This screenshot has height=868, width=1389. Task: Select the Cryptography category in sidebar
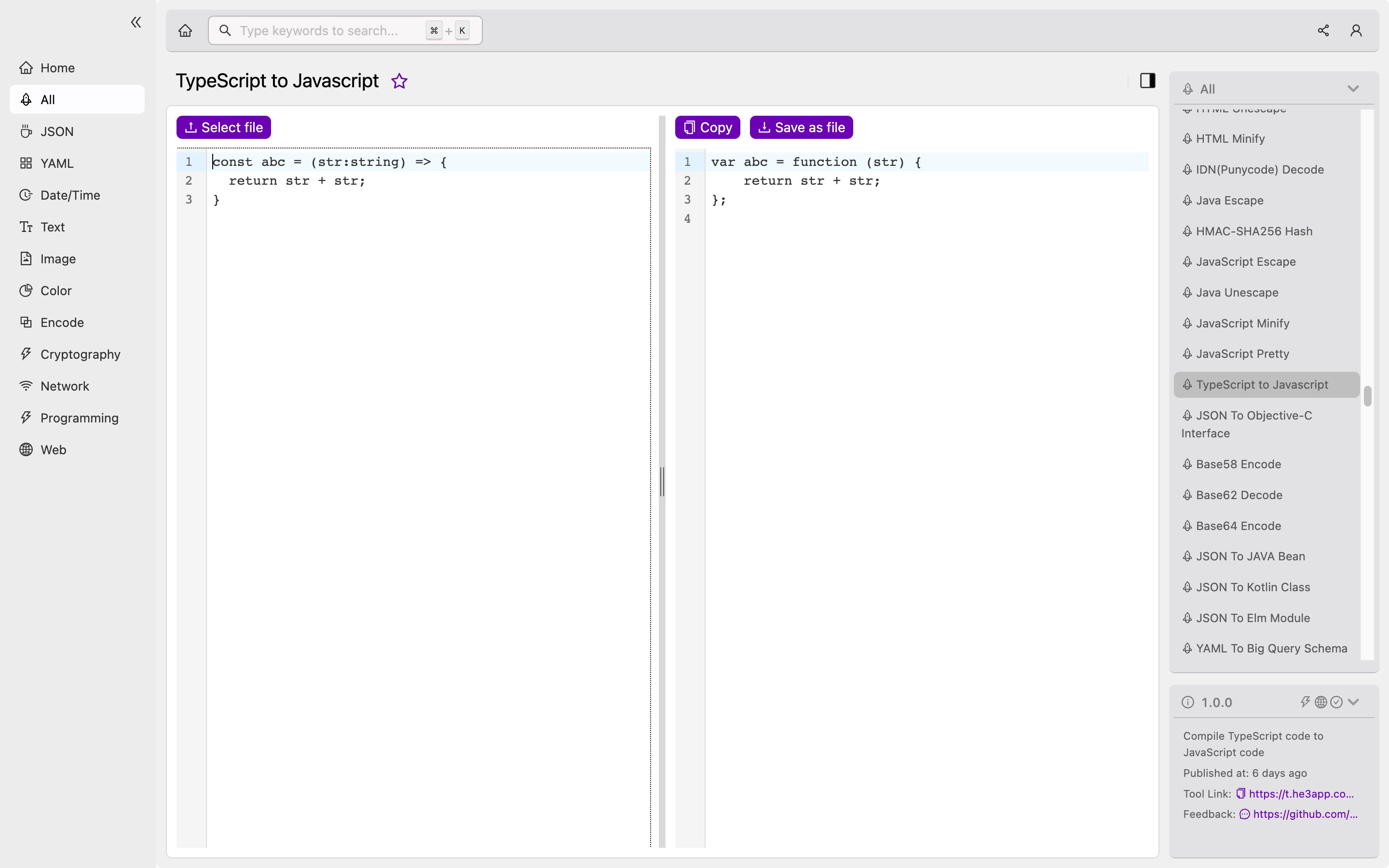click(x=80, y=354)
